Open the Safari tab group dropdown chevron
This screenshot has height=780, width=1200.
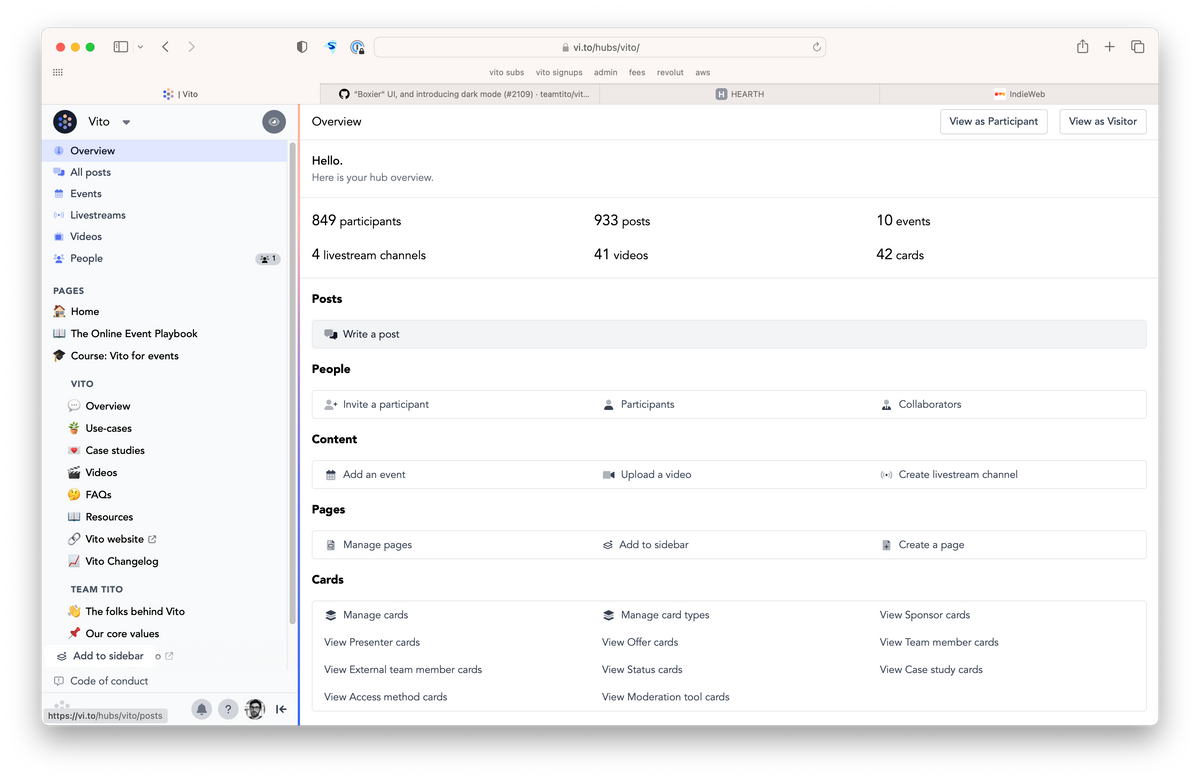pyautogui.click(x=140, y=47)
